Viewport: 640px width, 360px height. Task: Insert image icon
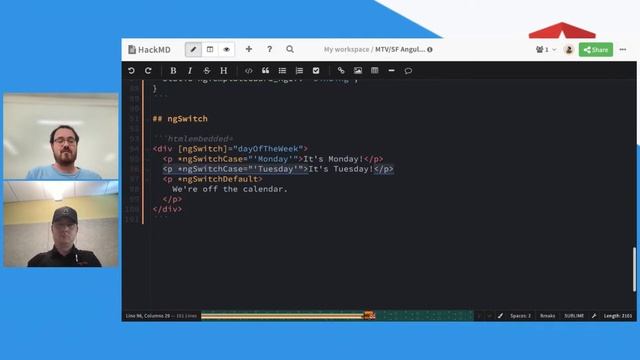[358, 71]
